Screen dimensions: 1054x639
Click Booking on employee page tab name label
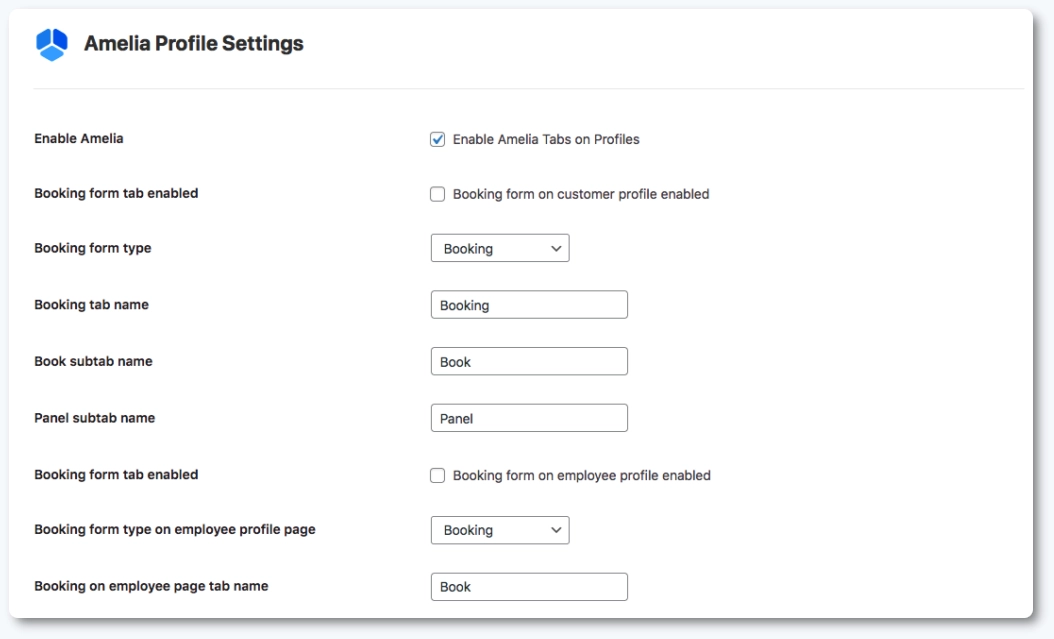[151, 586]
